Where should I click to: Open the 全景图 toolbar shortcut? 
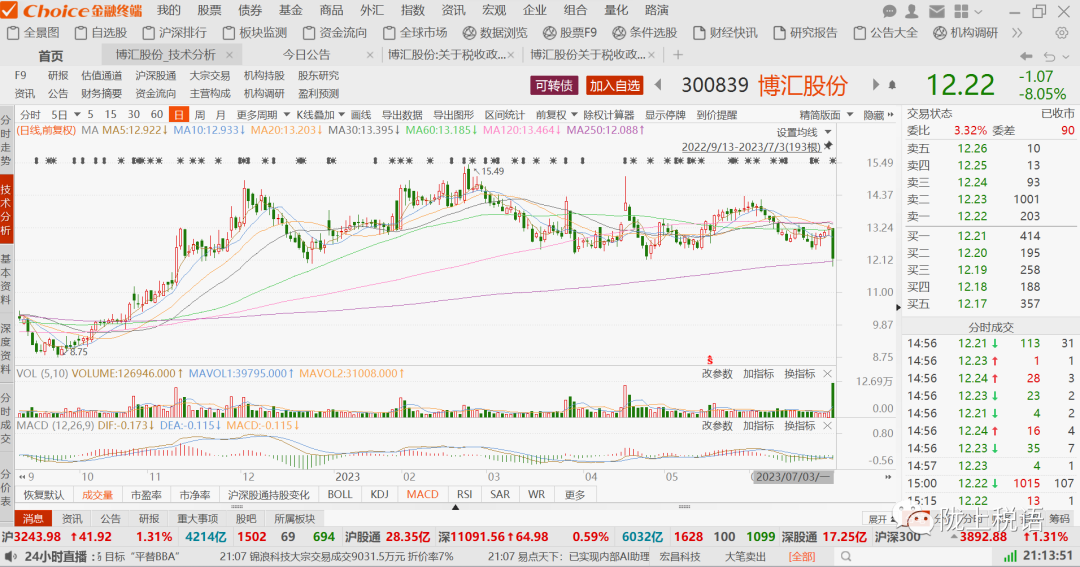pos(33,32)
